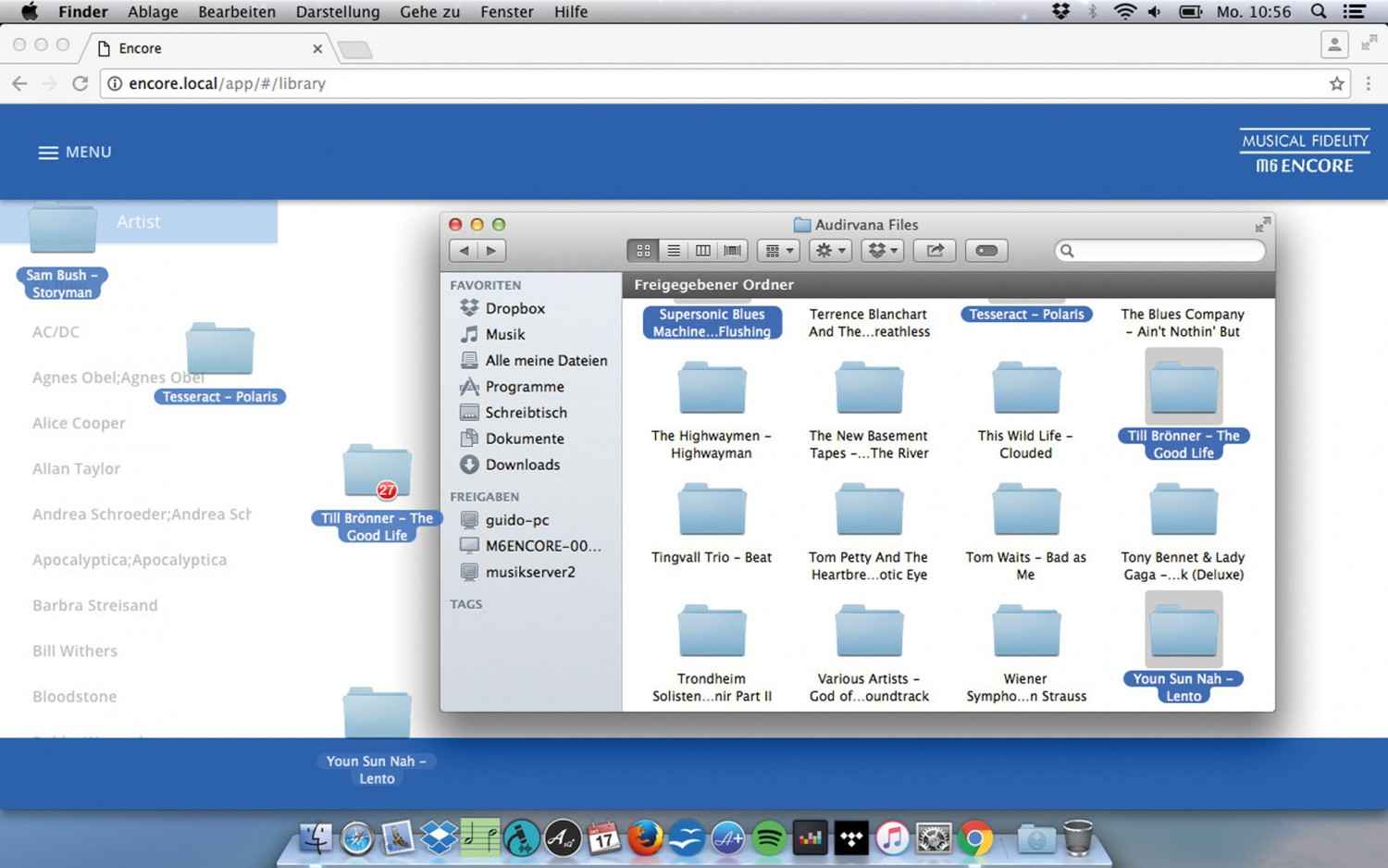The height and width of the screenshot is (868, 1388).
Task: Open Spotlight search in menu bar
Action: coord(1319,11)
